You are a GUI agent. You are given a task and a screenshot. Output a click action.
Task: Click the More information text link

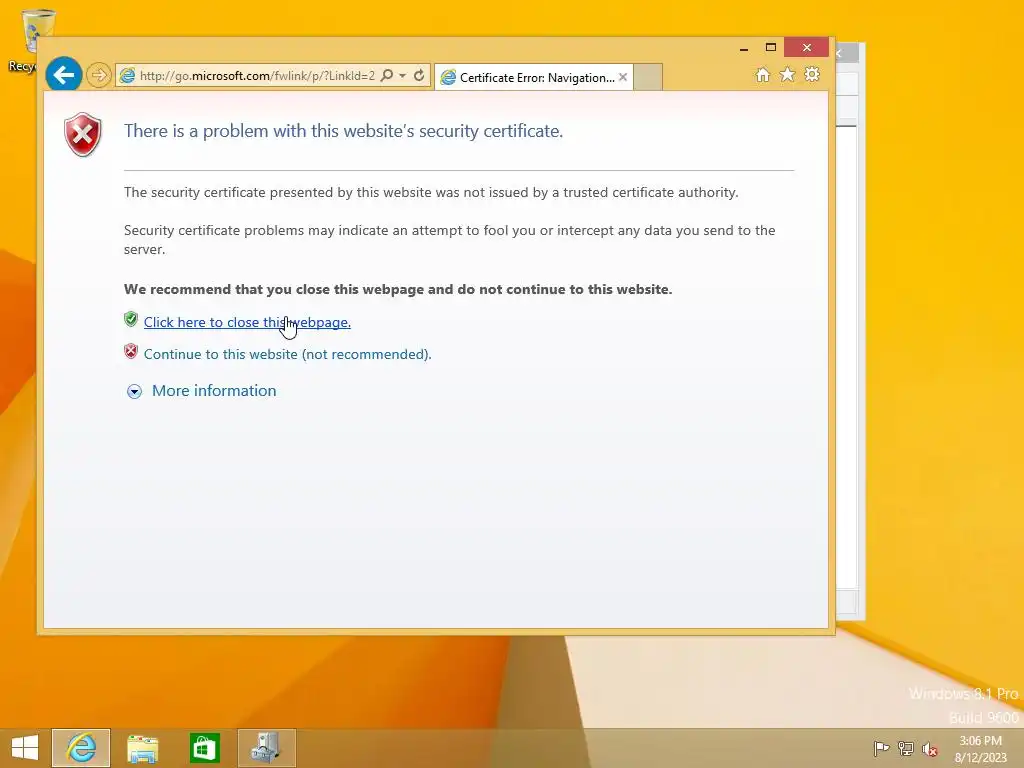pyautogui.click(x=214, y=391)
